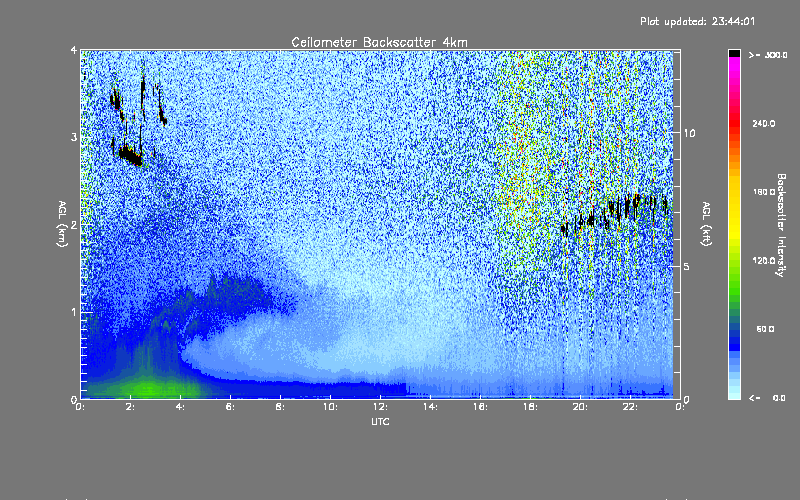
Task: Click the "AGL (km)" left axis label
Action: pos(62,224)
